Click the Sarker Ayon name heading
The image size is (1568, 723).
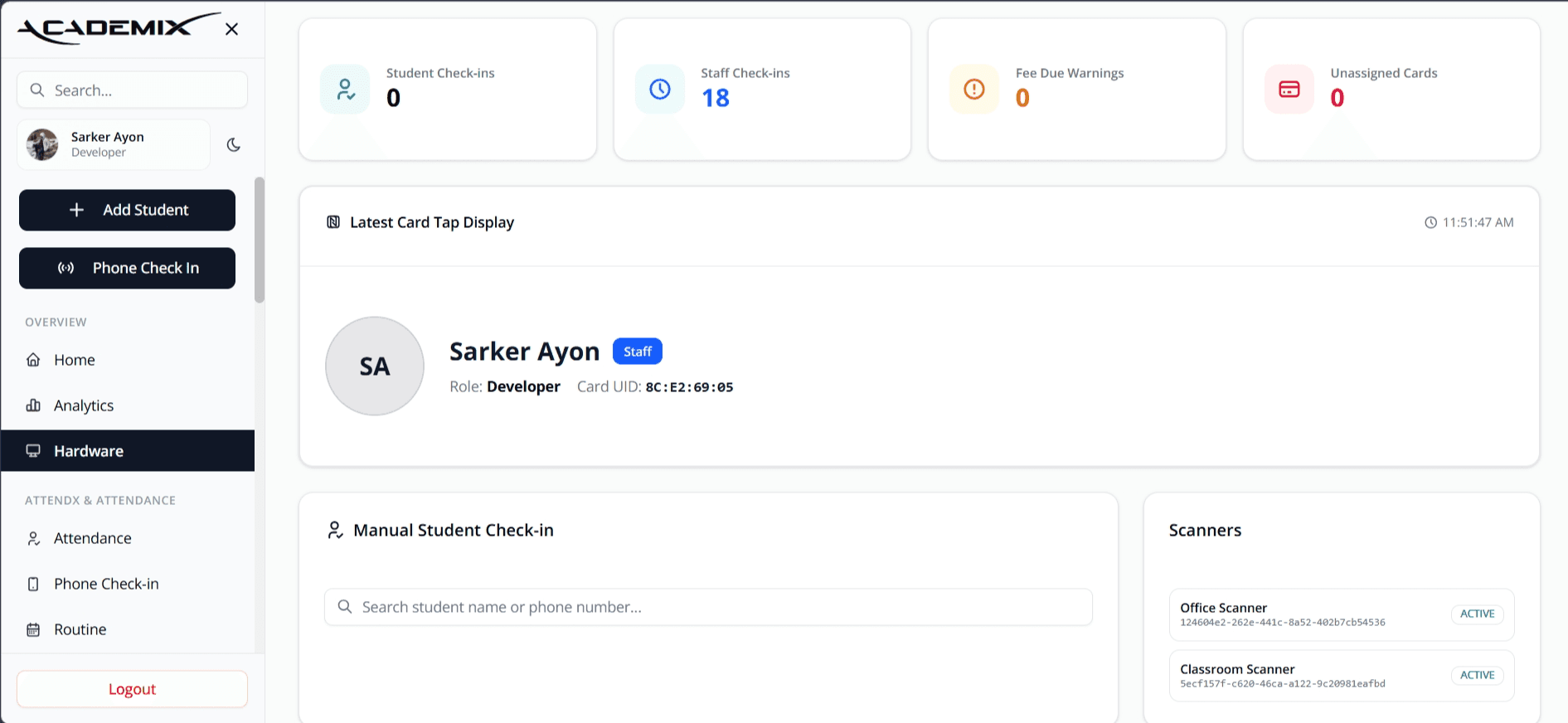tap(524, 352)
